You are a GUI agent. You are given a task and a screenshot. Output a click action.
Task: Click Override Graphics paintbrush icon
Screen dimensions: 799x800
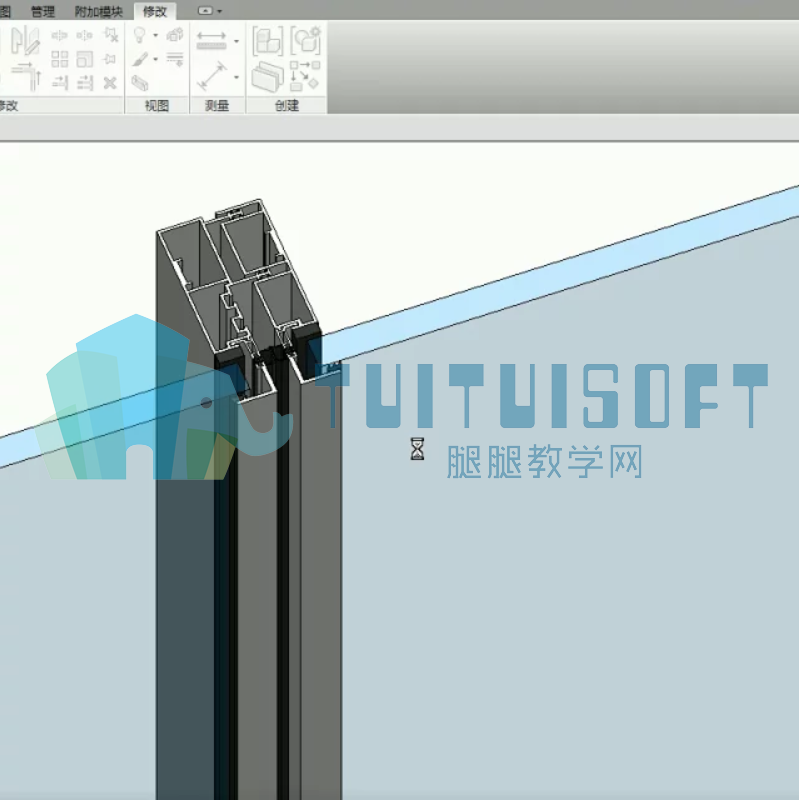140,59
